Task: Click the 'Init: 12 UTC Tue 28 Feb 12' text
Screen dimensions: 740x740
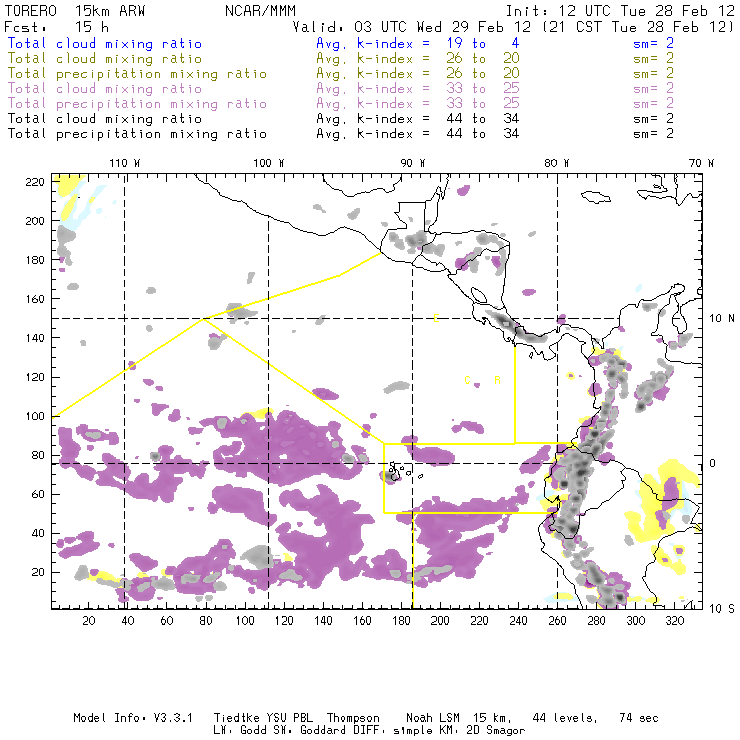Action: tap(620, 11)
